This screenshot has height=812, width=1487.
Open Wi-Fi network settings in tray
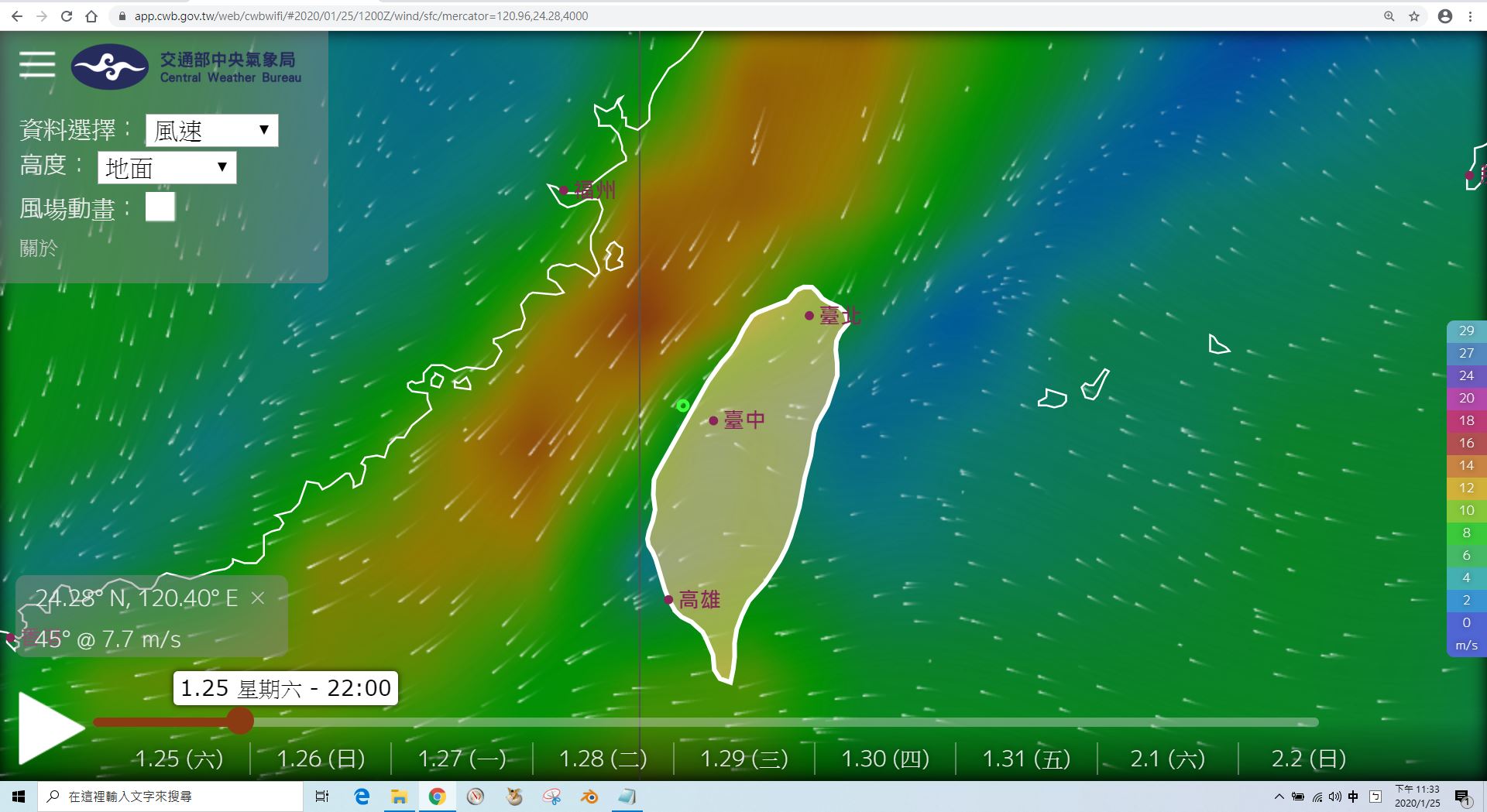pos(1317,797)
